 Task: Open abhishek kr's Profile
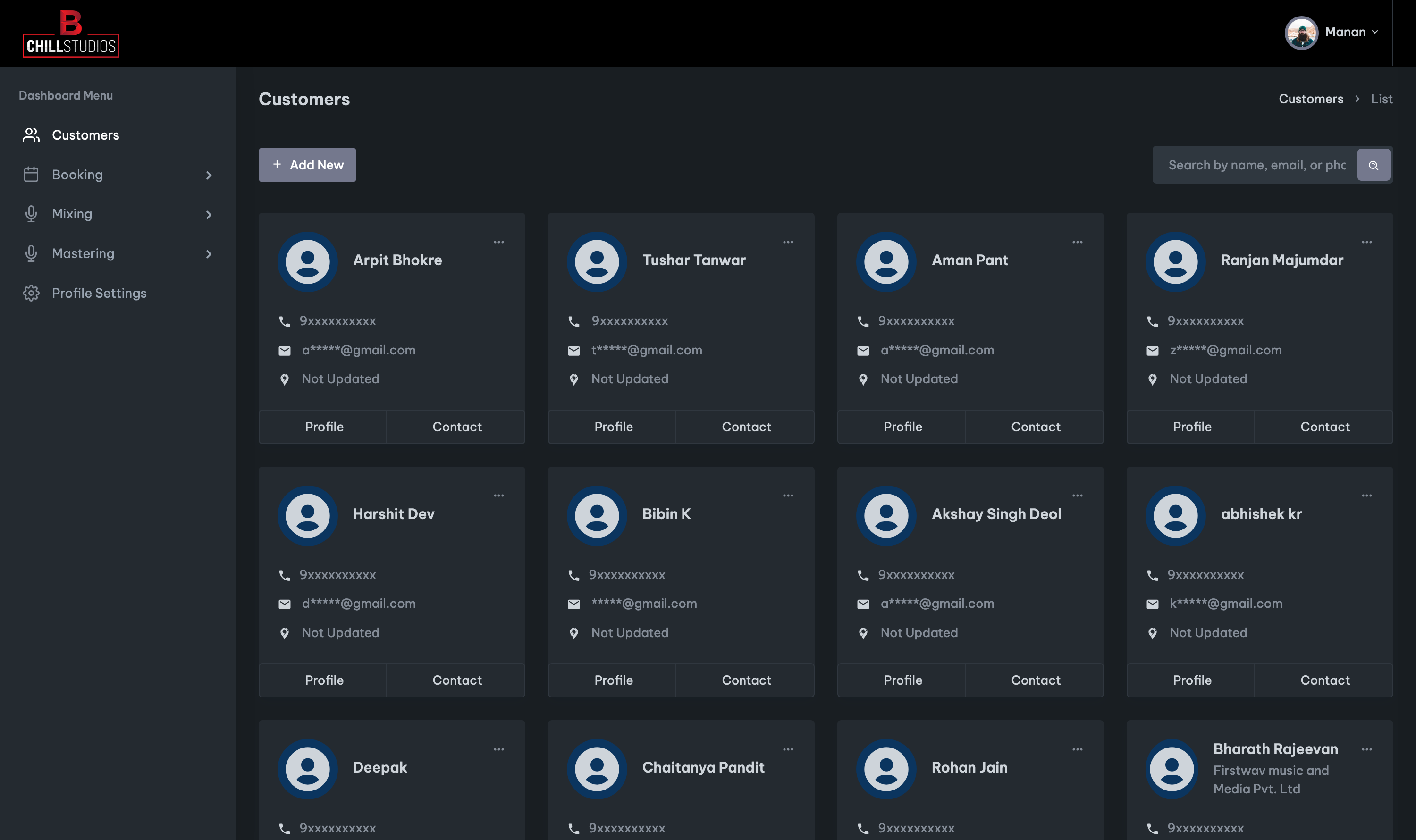coord(1191,680)
